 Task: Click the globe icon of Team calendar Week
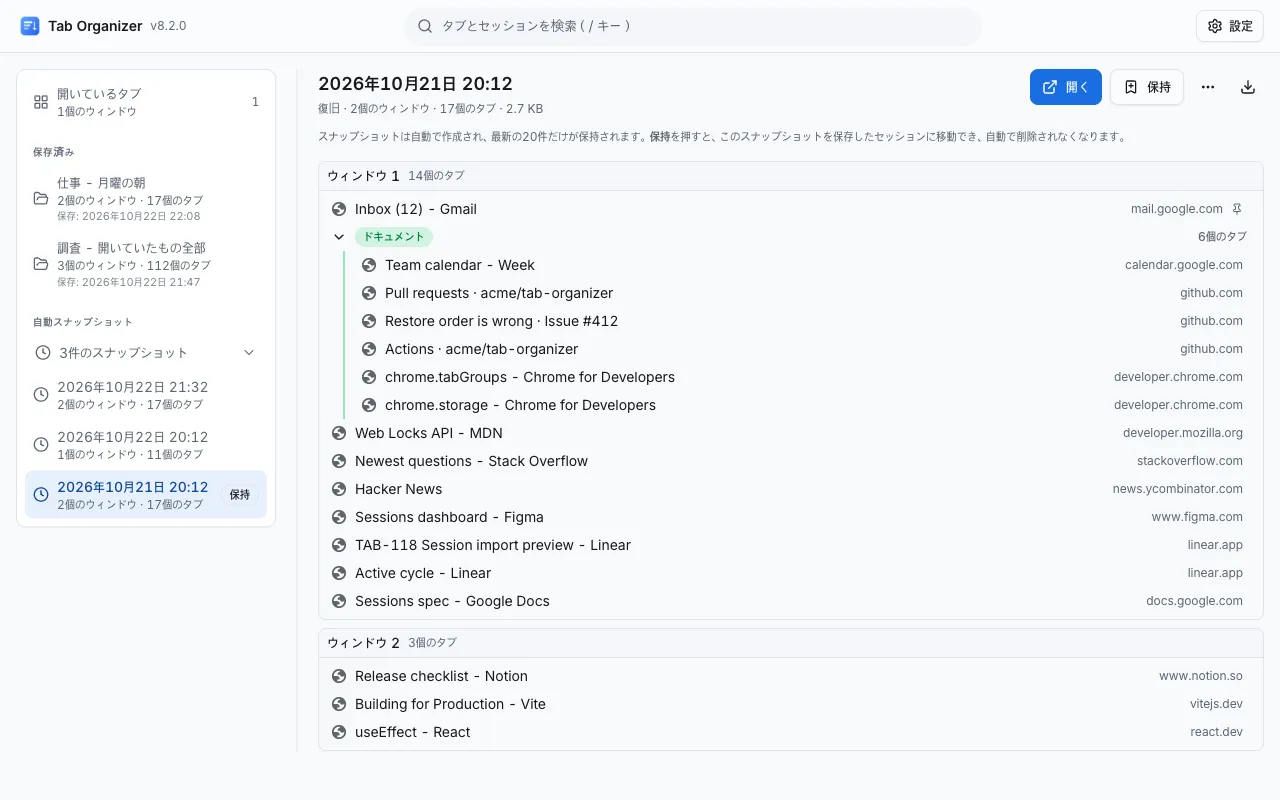point(369,265)
